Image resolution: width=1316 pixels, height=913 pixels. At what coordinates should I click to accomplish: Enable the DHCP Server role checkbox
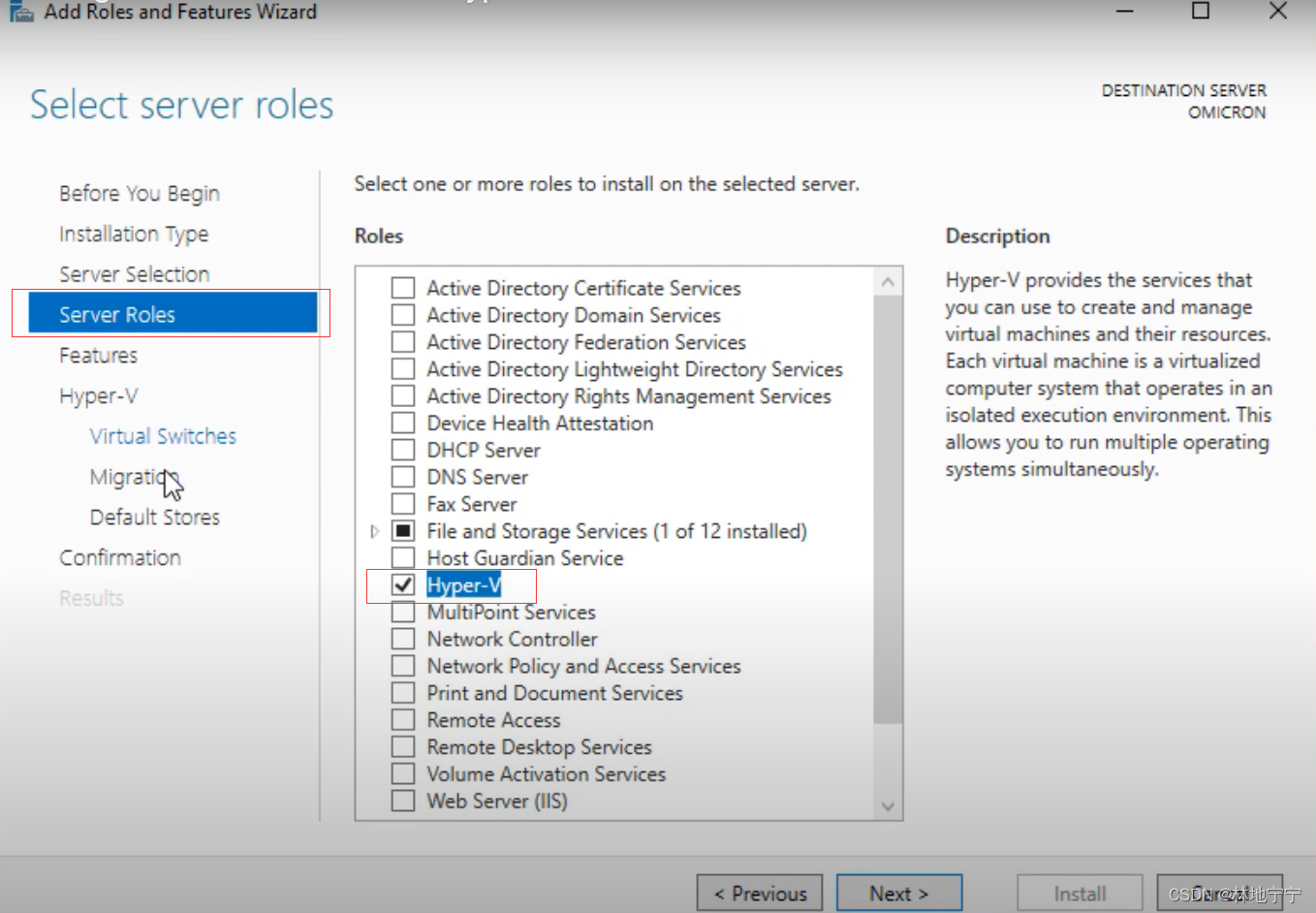click(x=403, y=449)
